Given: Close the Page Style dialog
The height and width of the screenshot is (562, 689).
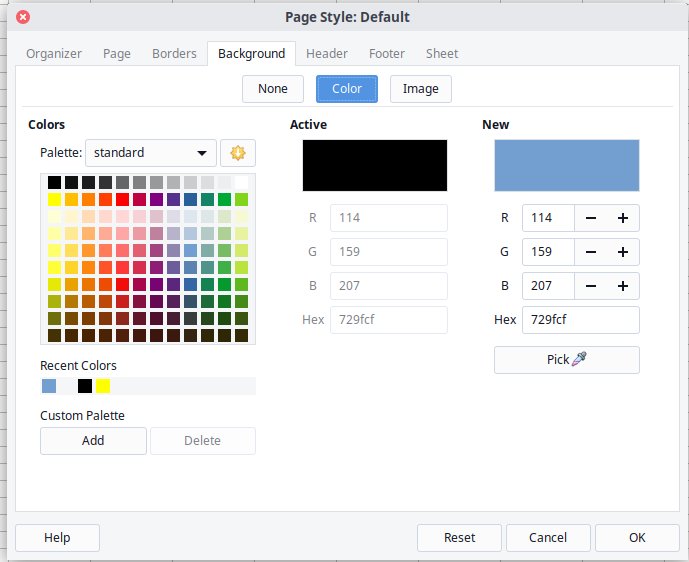Looking at the screenshot, I should pos(23,17).
